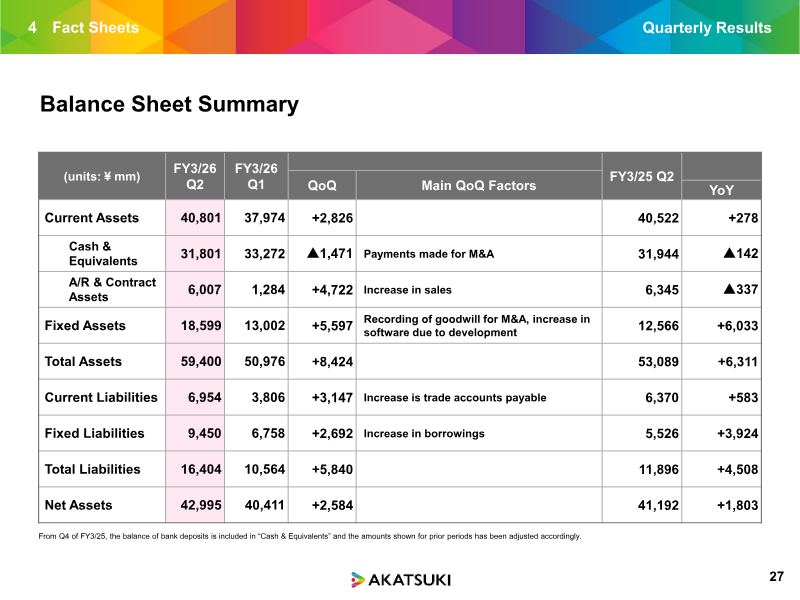
Task: Click the Akatsuki logo icon
Action: [359, 580]
